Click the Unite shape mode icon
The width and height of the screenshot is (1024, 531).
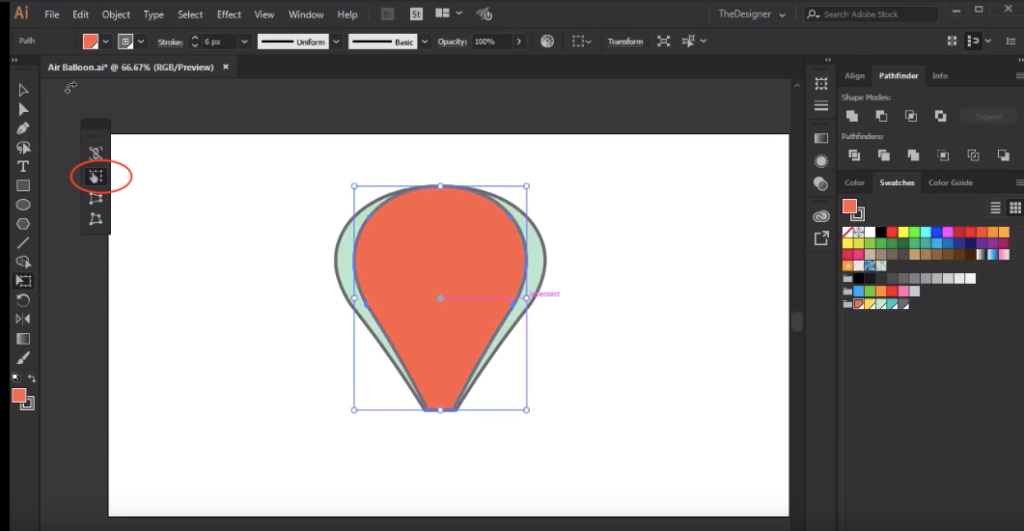[852, 116]
